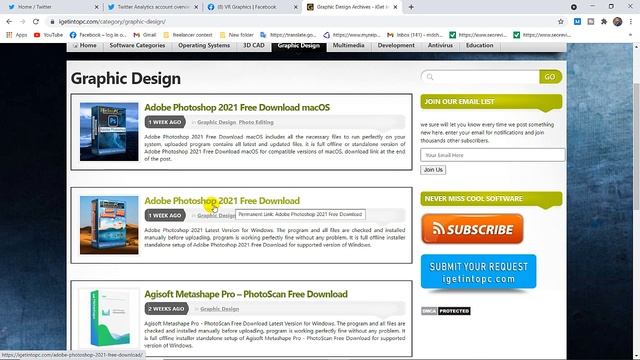Open the Extensions puzzle icon
The image size is (640, 360).
pos(604,22)
